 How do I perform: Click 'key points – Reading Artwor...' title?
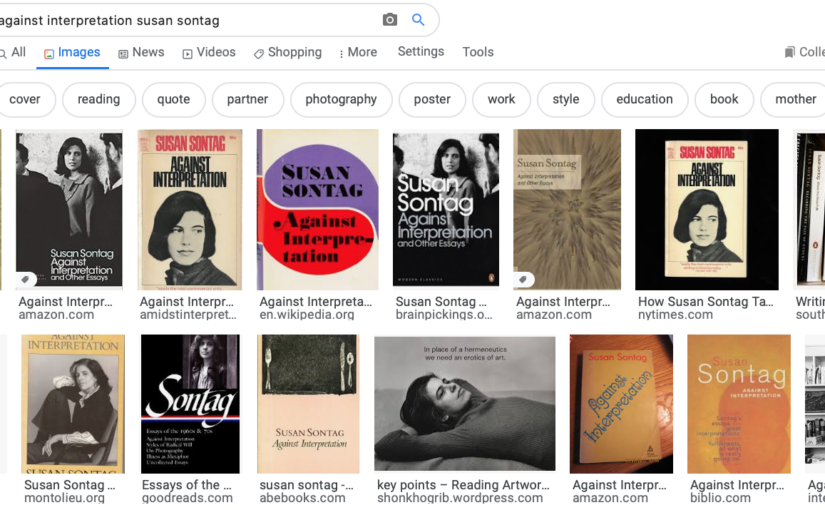[463, 485]
